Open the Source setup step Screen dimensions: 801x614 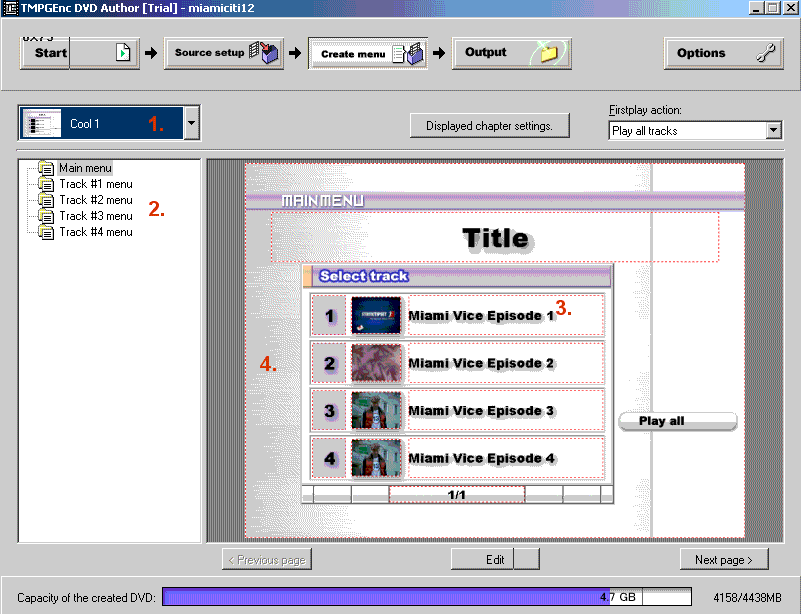(x=224, y=53)
